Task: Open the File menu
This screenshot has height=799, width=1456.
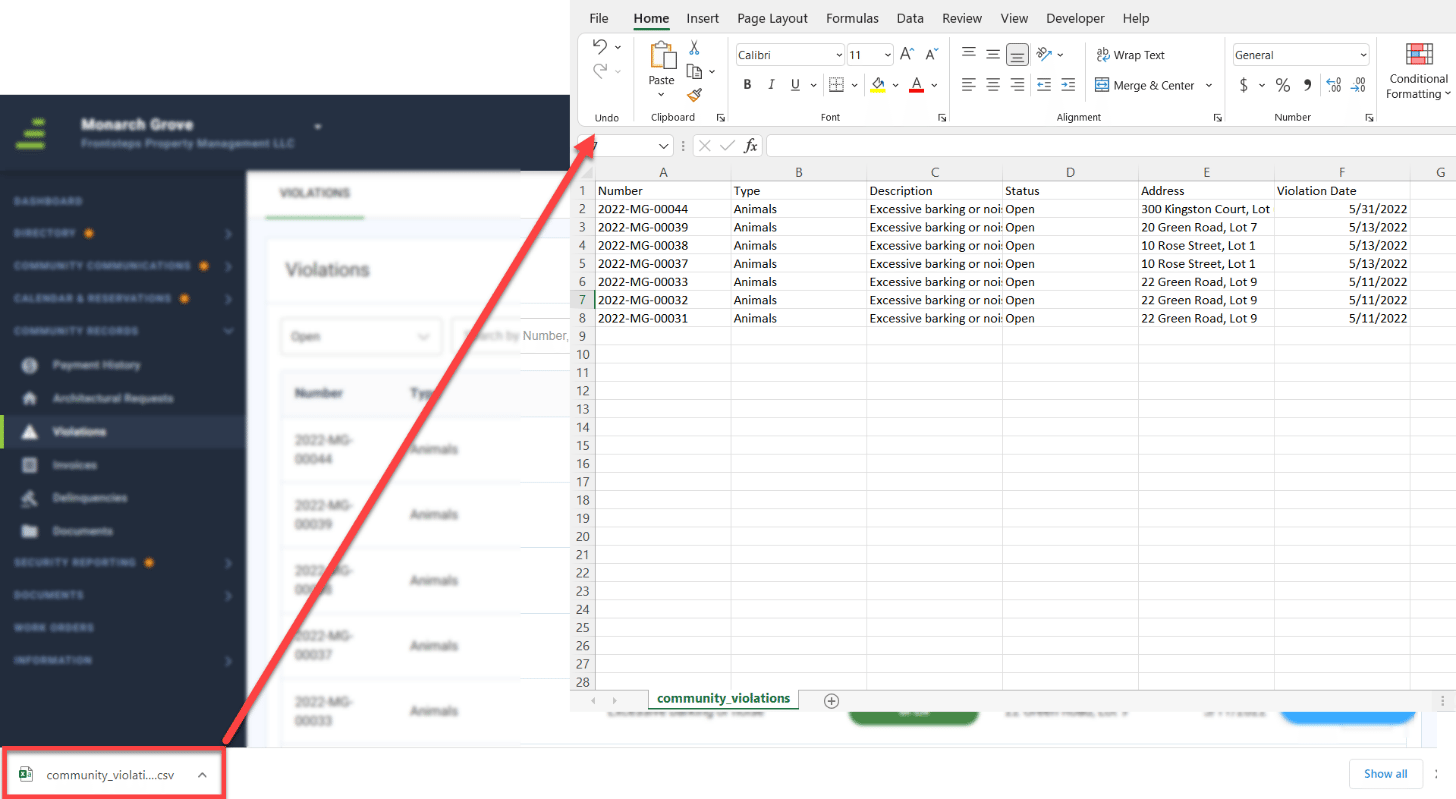Action: coord(599,18)
